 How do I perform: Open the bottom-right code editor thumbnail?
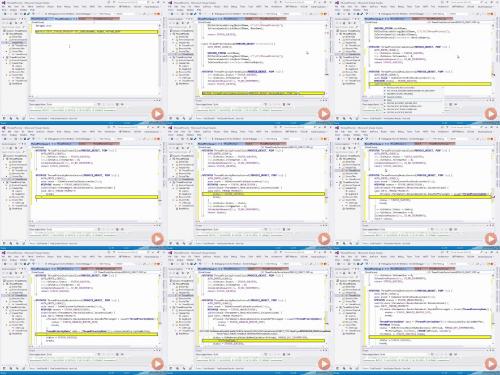[x=417, y=312]
